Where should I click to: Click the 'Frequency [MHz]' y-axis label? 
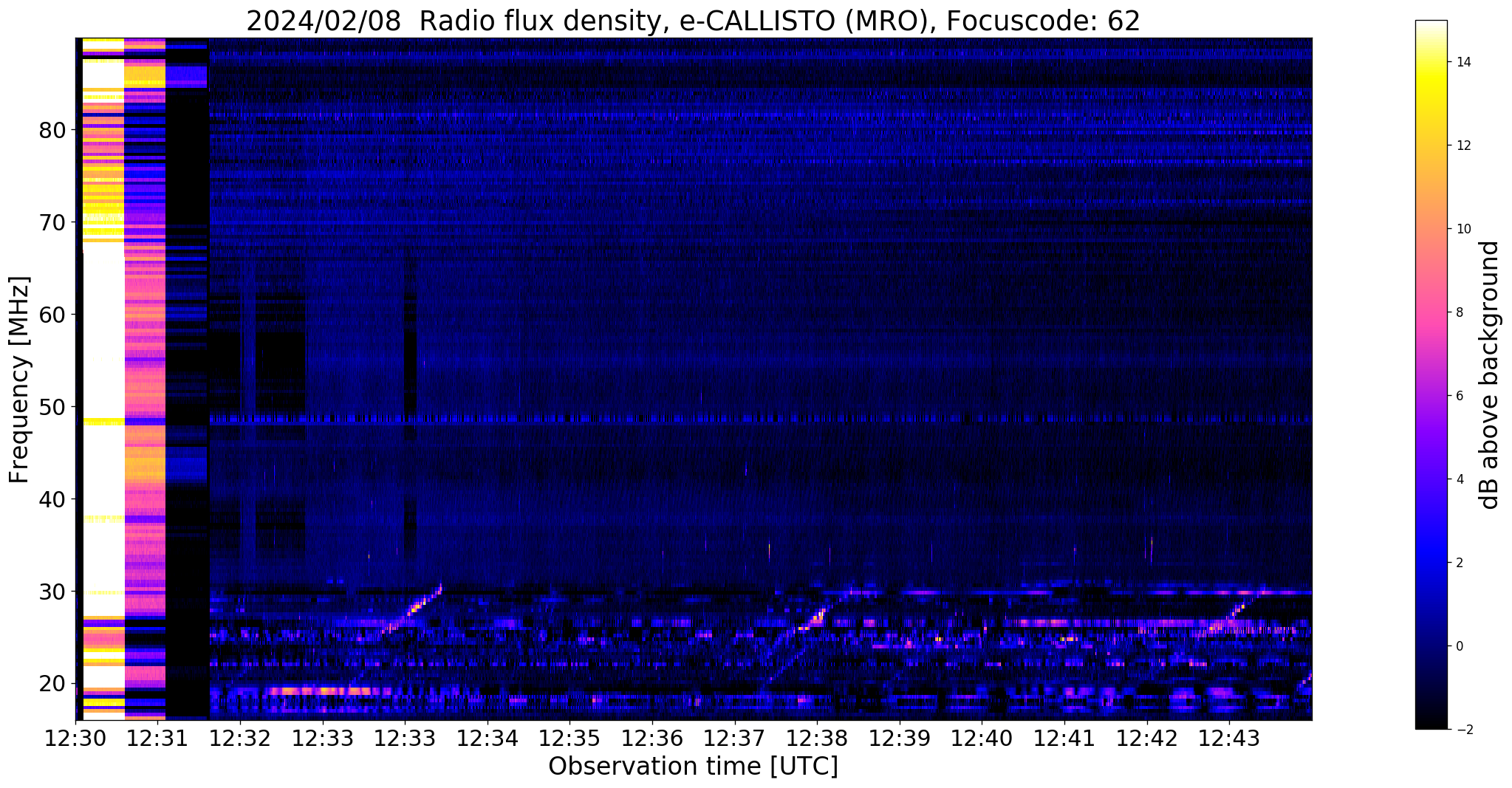click(20, 380)
